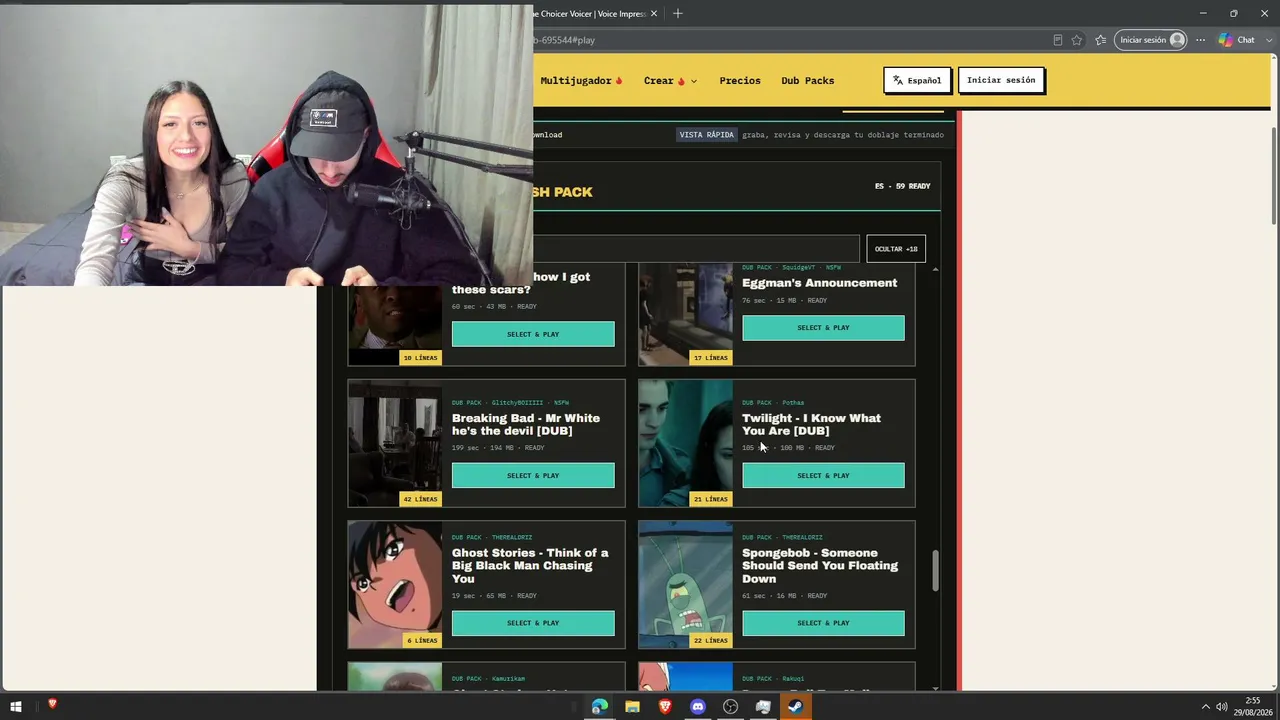
Task: Select & Play the Spongebob dub
Action: click(823, 623)
